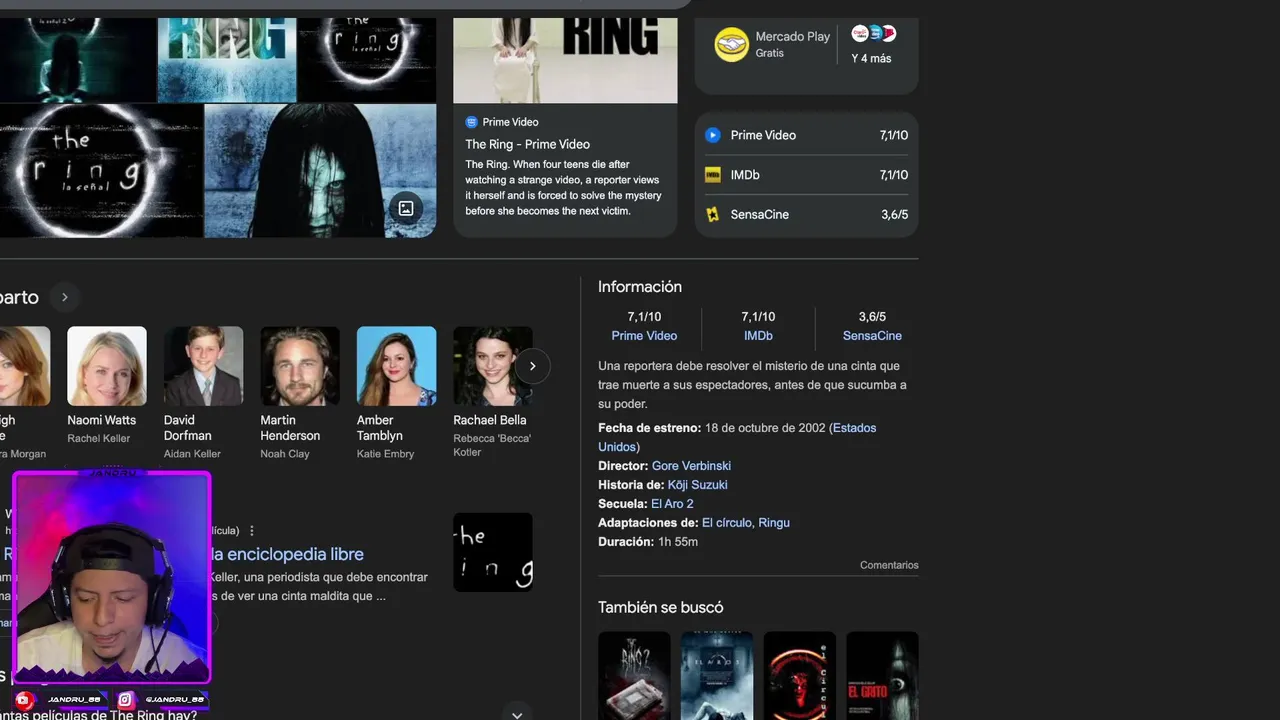
Task: Open the IMDb 7,1/10 rating row
Action: 806,175
